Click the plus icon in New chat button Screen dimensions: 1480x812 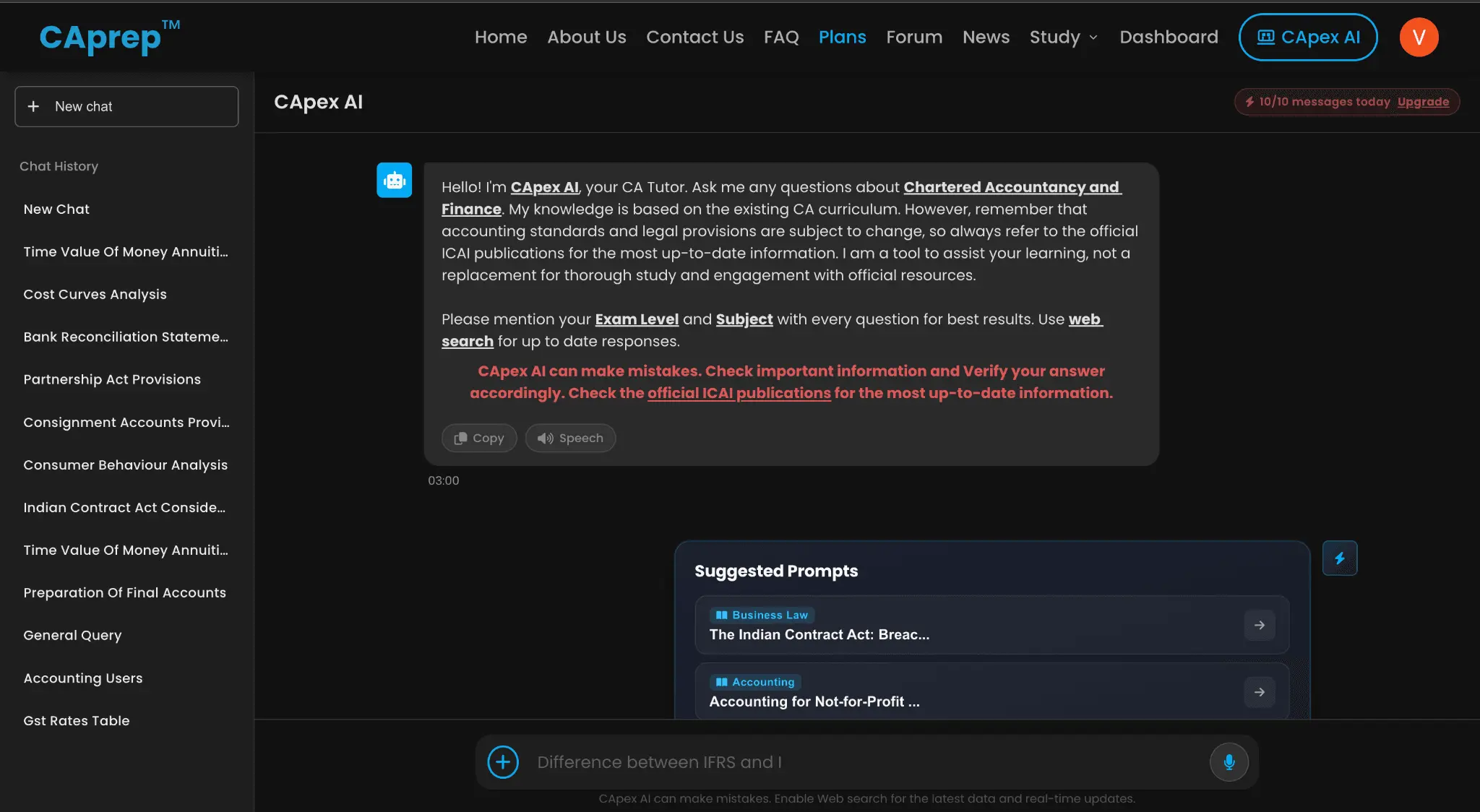click(33, 106)
